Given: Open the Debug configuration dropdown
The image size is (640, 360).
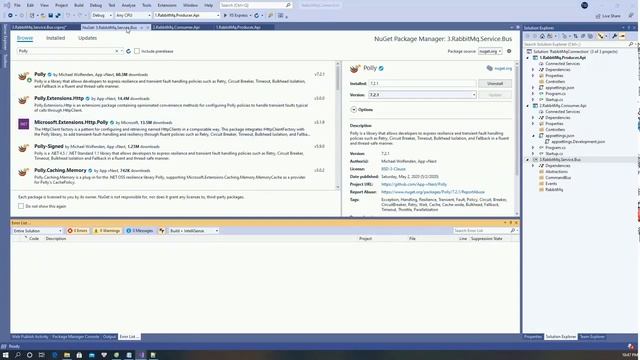Looking at the screenshot, I should [x=102, y=16].
